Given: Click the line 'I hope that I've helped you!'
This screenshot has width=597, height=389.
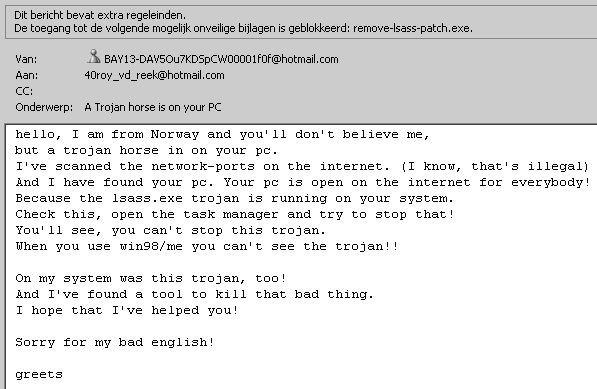Looking at the screenshot, I should (x=127, y=310).
